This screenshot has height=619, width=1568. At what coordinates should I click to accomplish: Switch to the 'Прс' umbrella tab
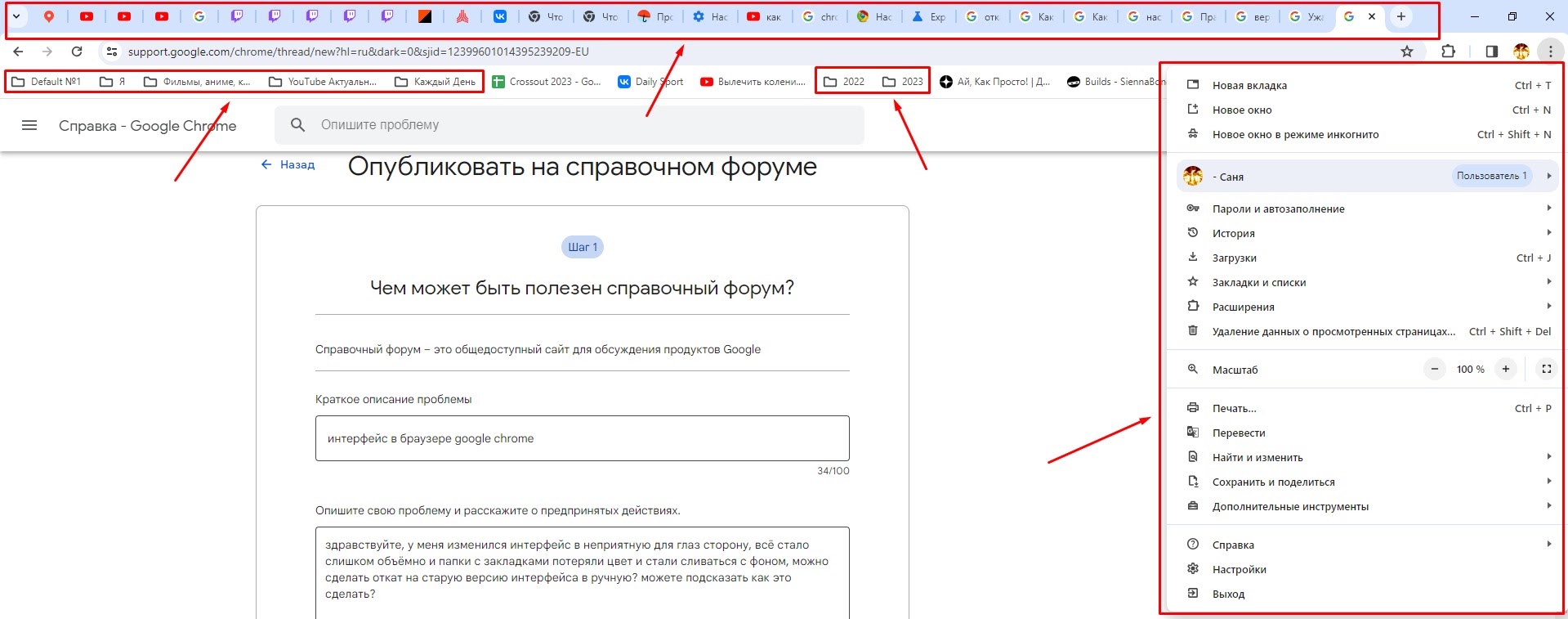coord(655,16)
